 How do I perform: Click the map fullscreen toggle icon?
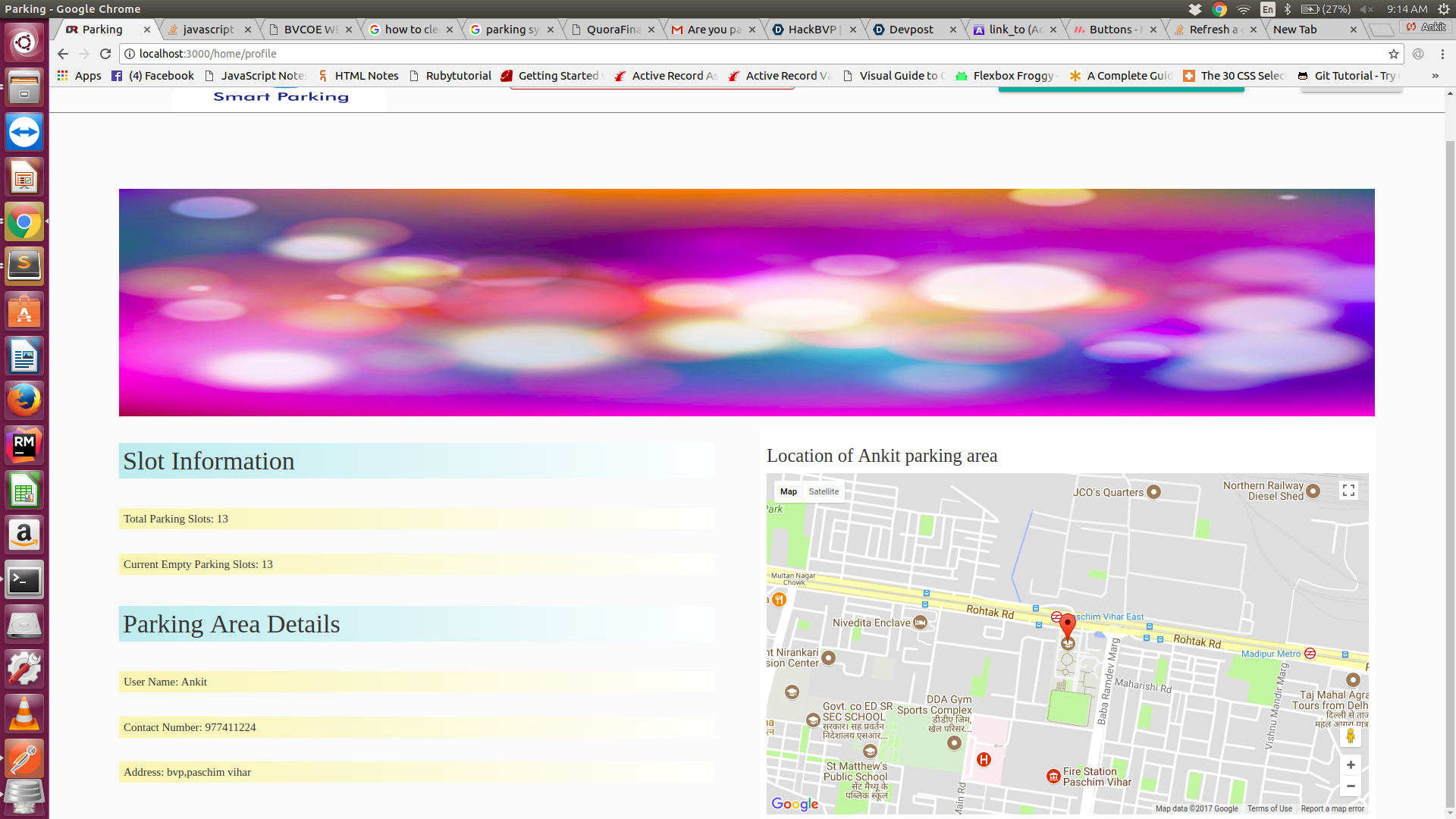1348,491
